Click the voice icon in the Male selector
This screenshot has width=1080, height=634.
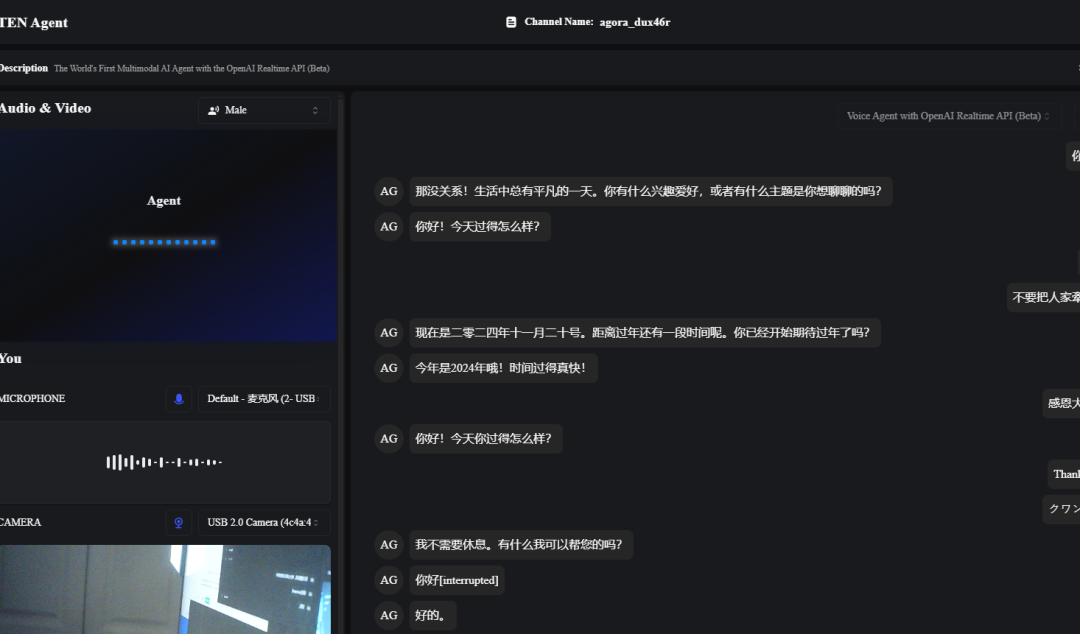[x=213, y=110]
